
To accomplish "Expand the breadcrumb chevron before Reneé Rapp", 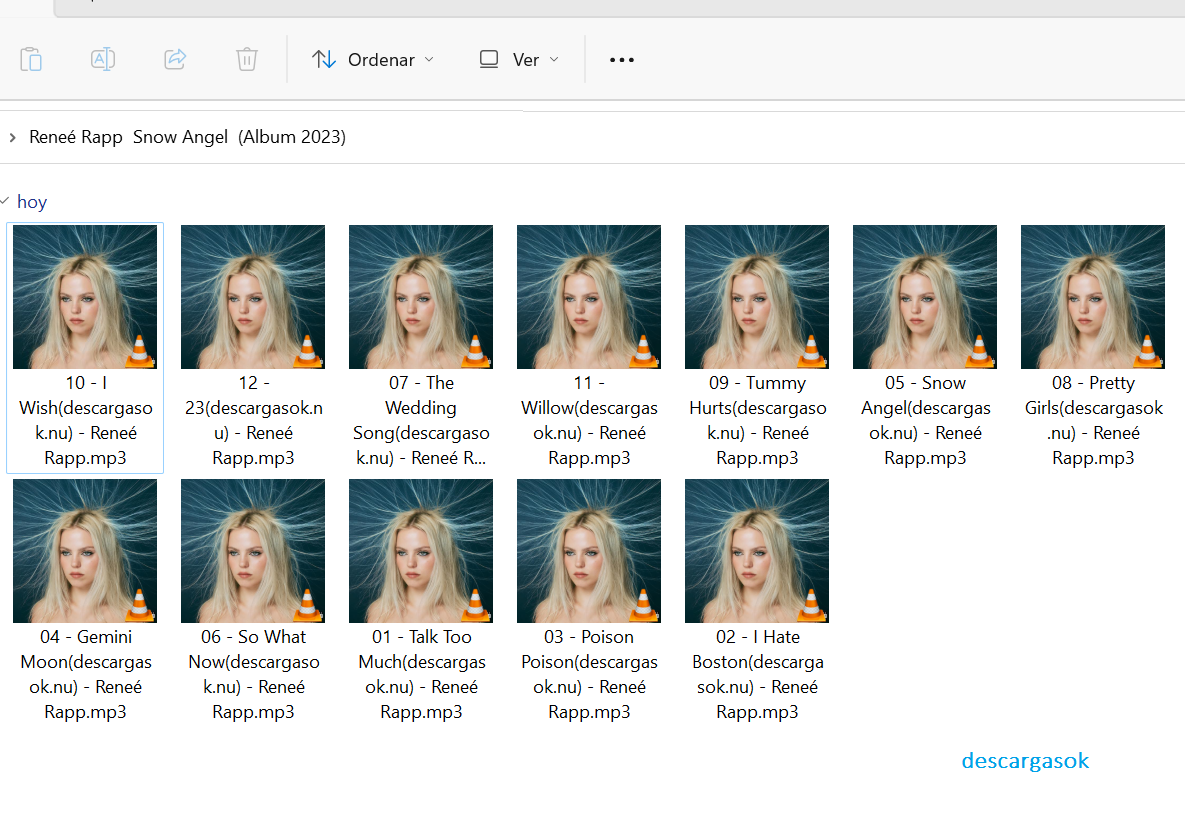I will tap(12, 138).
